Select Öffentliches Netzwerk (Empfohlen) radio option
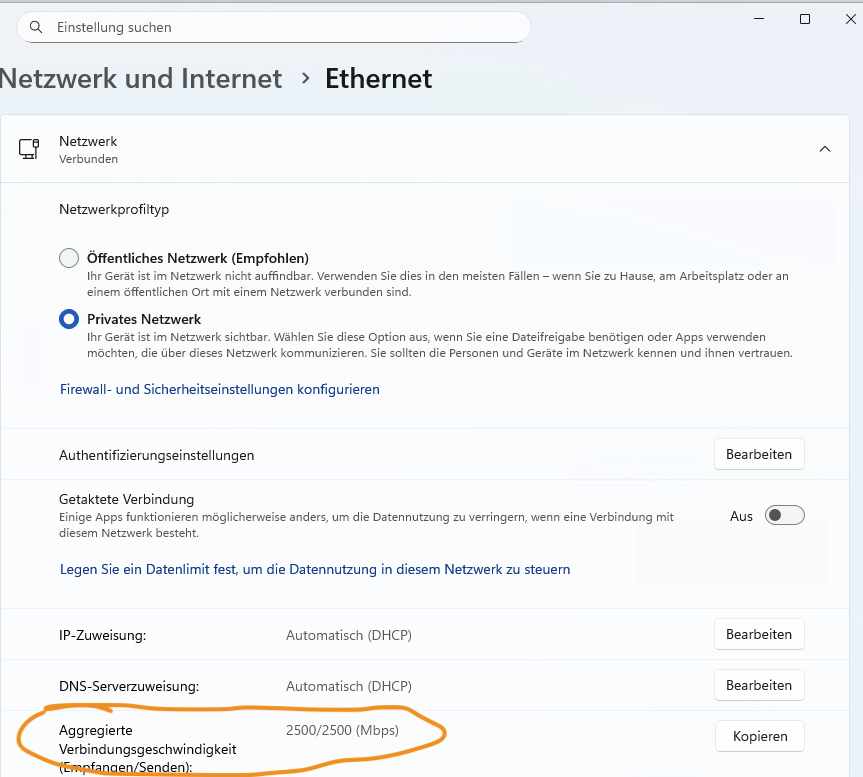The image size is (863, 777). 69,258
